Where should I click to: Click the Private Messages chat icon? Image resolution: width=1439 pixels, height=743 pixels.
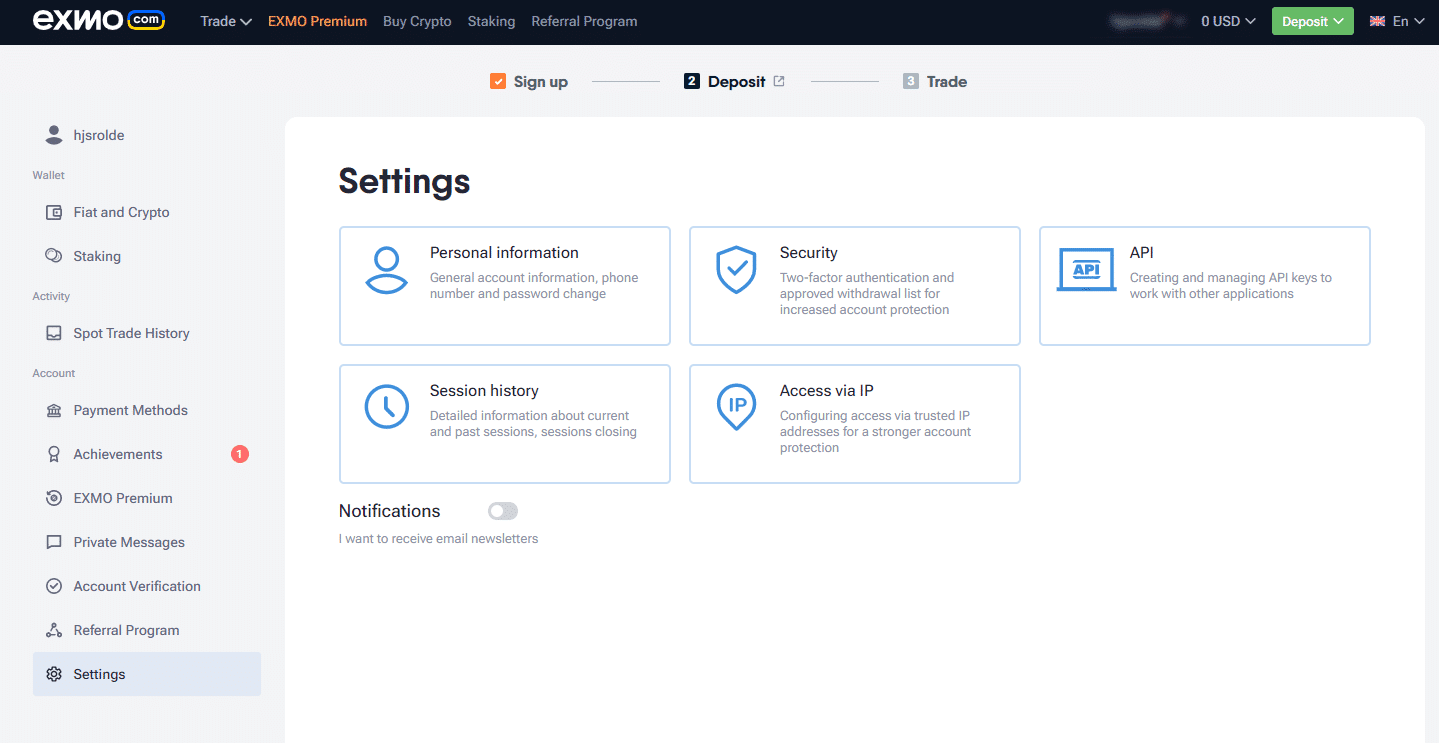54,542
